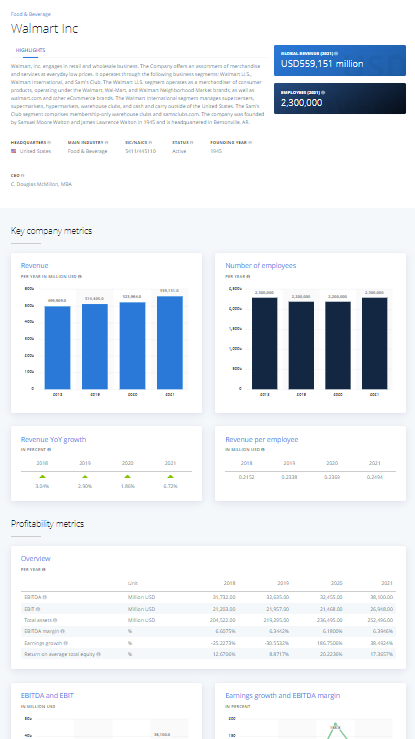Open the Revenue chart title link
Viewport: 415px width, 739px height.
[x=34, y=266]
